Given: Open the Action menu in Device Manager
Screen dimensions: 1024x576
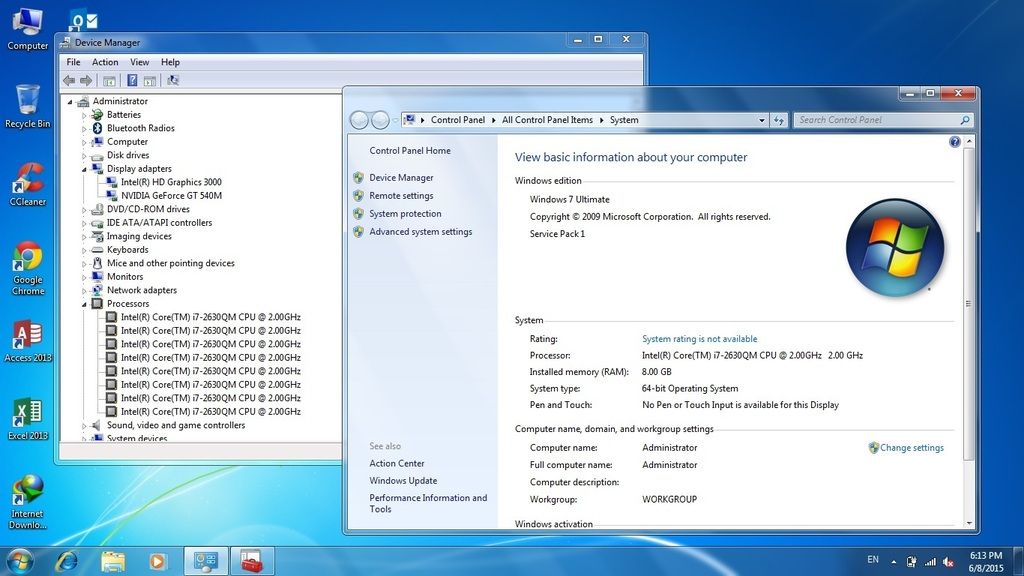Looking at the screenshot, I should [105, 62].
